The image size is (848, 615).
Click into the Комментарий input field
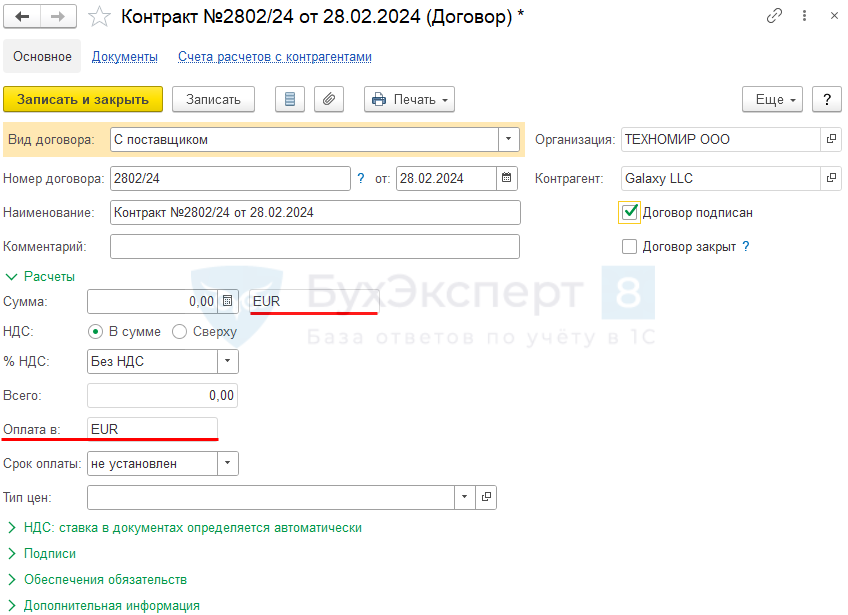pos(314,247)
